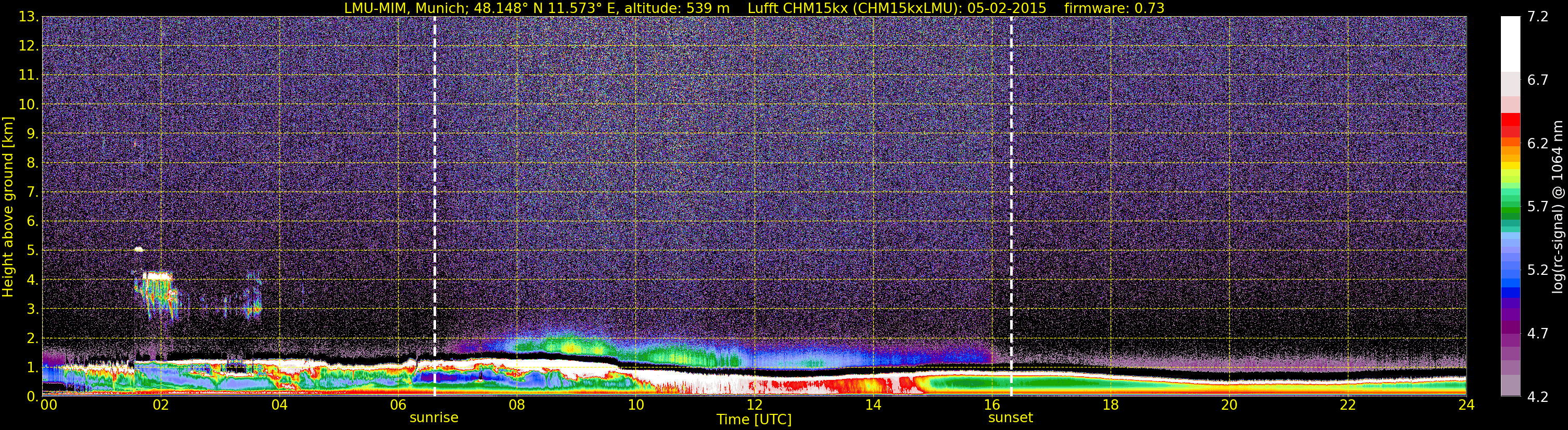This screenshot has height=430, width=1568.
Task: Click height axis tick '1.'
Action: [32, 368]
